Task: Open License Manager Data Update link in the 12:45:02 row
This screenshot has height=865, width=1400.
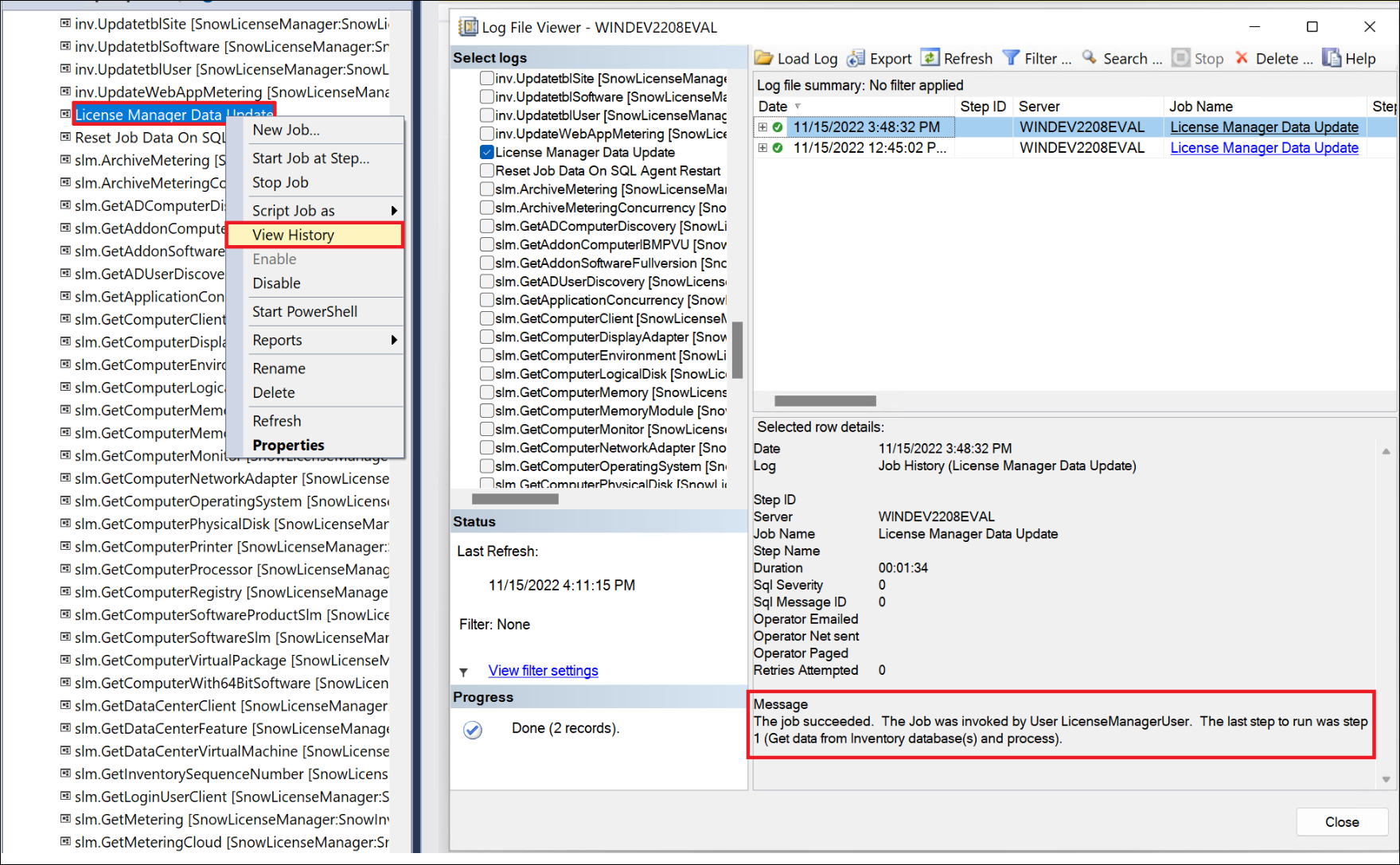Action: [x=1264, y=147]
